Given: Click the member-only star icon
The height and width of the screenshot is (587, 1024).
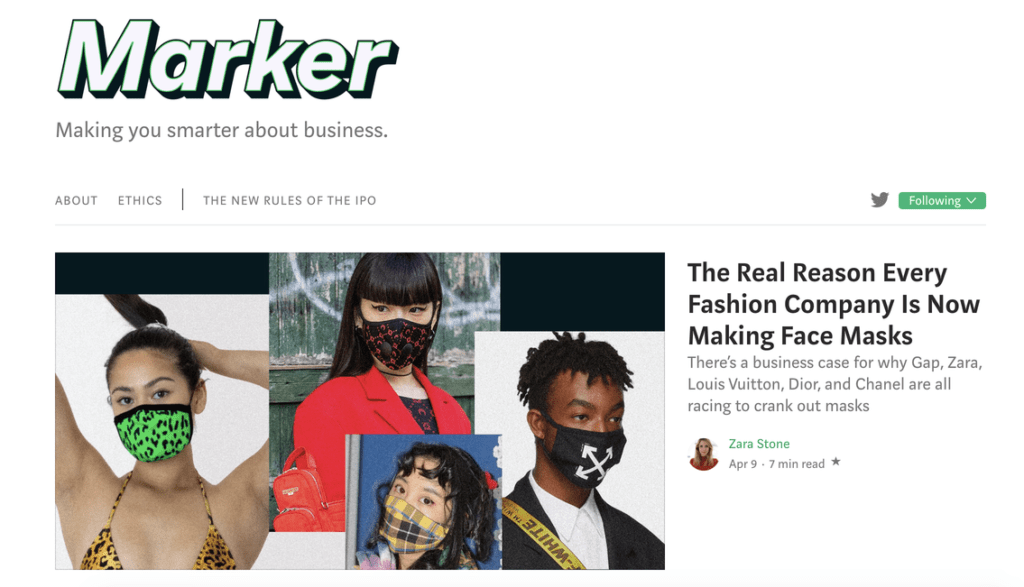Looking at the screenshot, I should (835, 462).
